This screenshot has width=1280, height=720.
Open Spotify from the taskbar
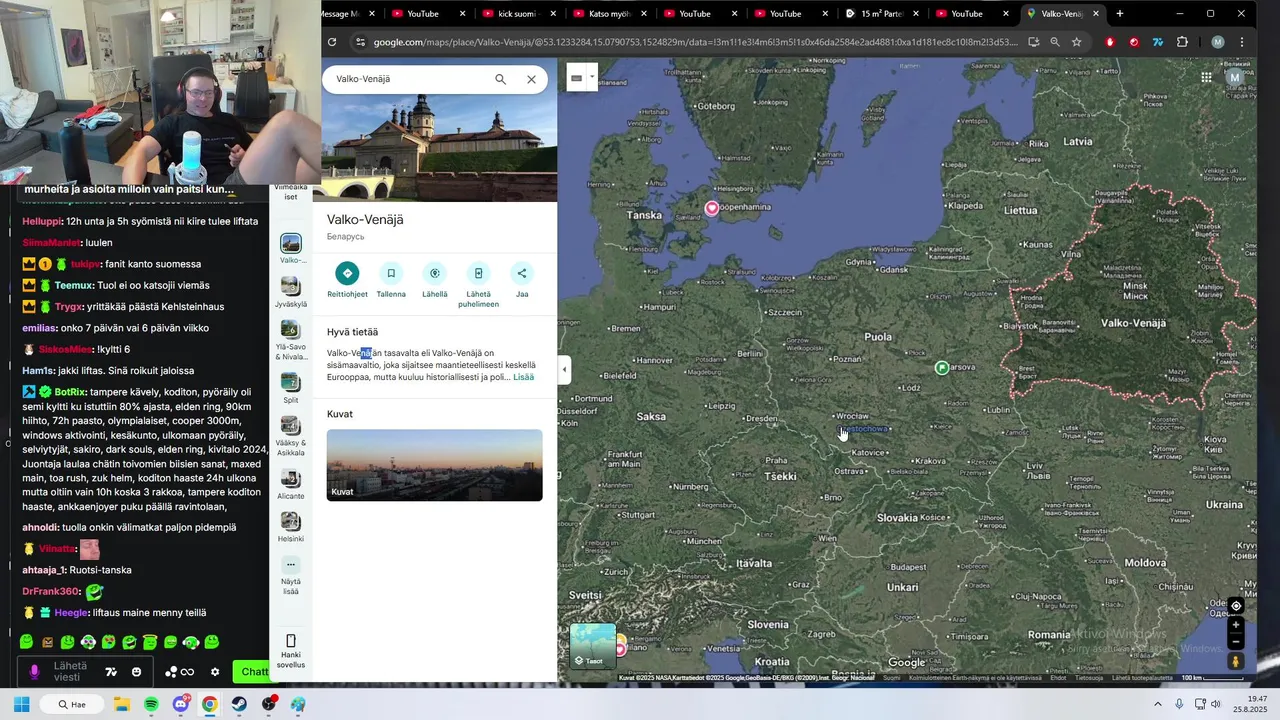point(151,704)
